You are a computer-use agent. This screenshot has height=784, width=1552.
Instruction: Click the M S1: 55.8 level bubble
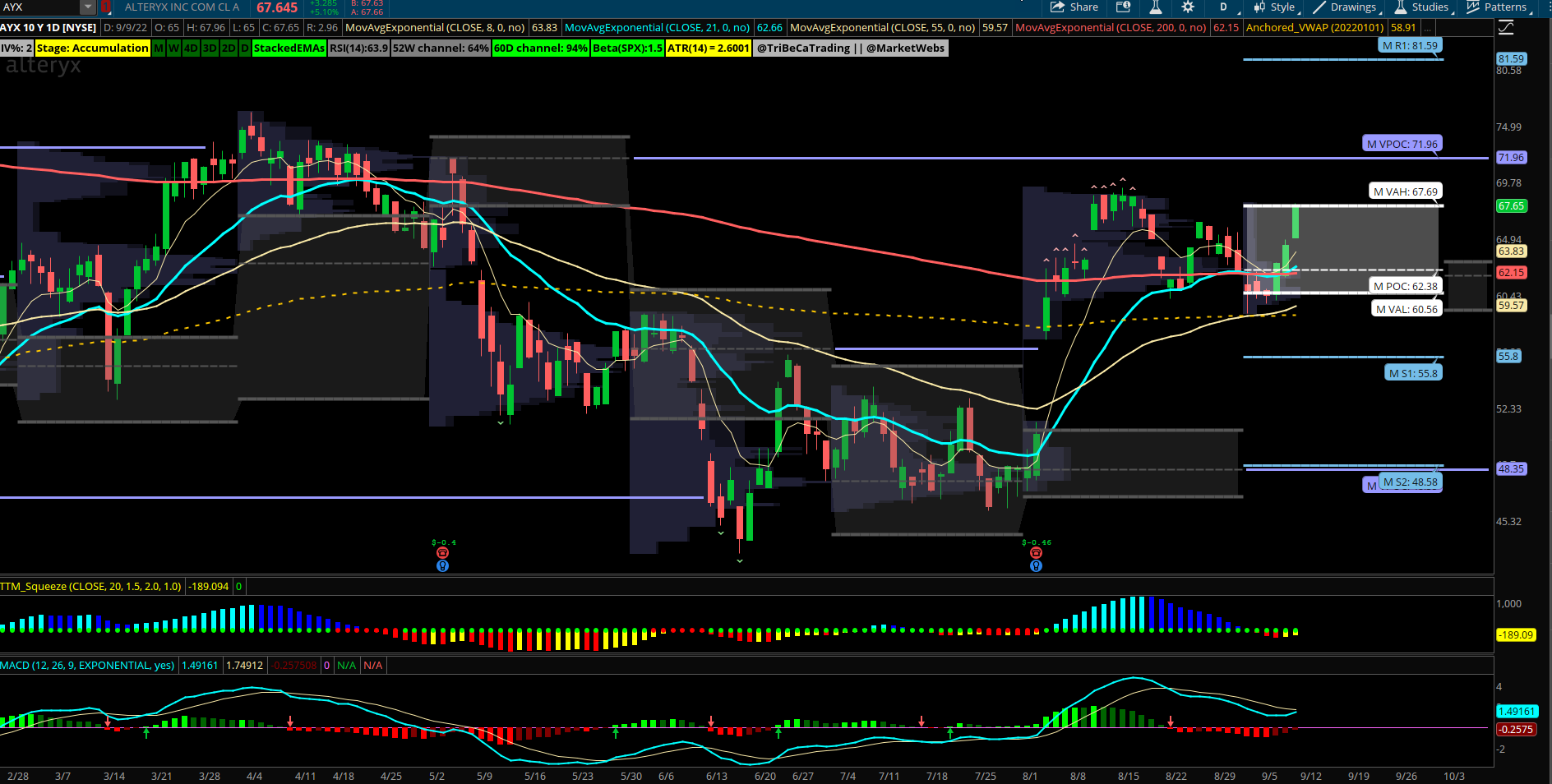pos(1414,373)
